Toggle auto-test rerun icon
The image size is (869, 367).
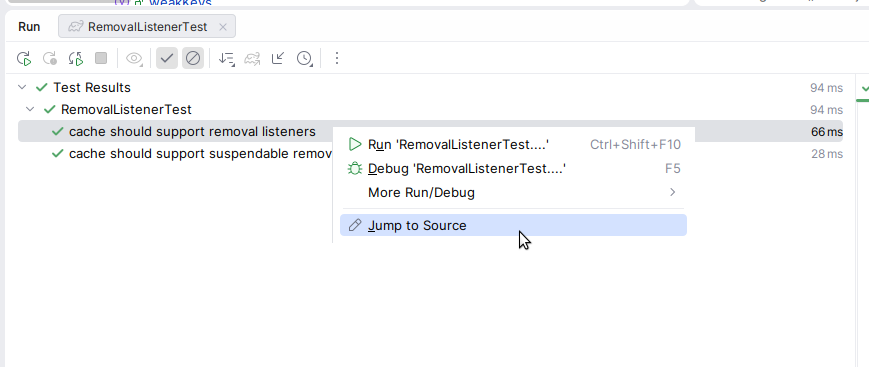[x=75, y=58]
